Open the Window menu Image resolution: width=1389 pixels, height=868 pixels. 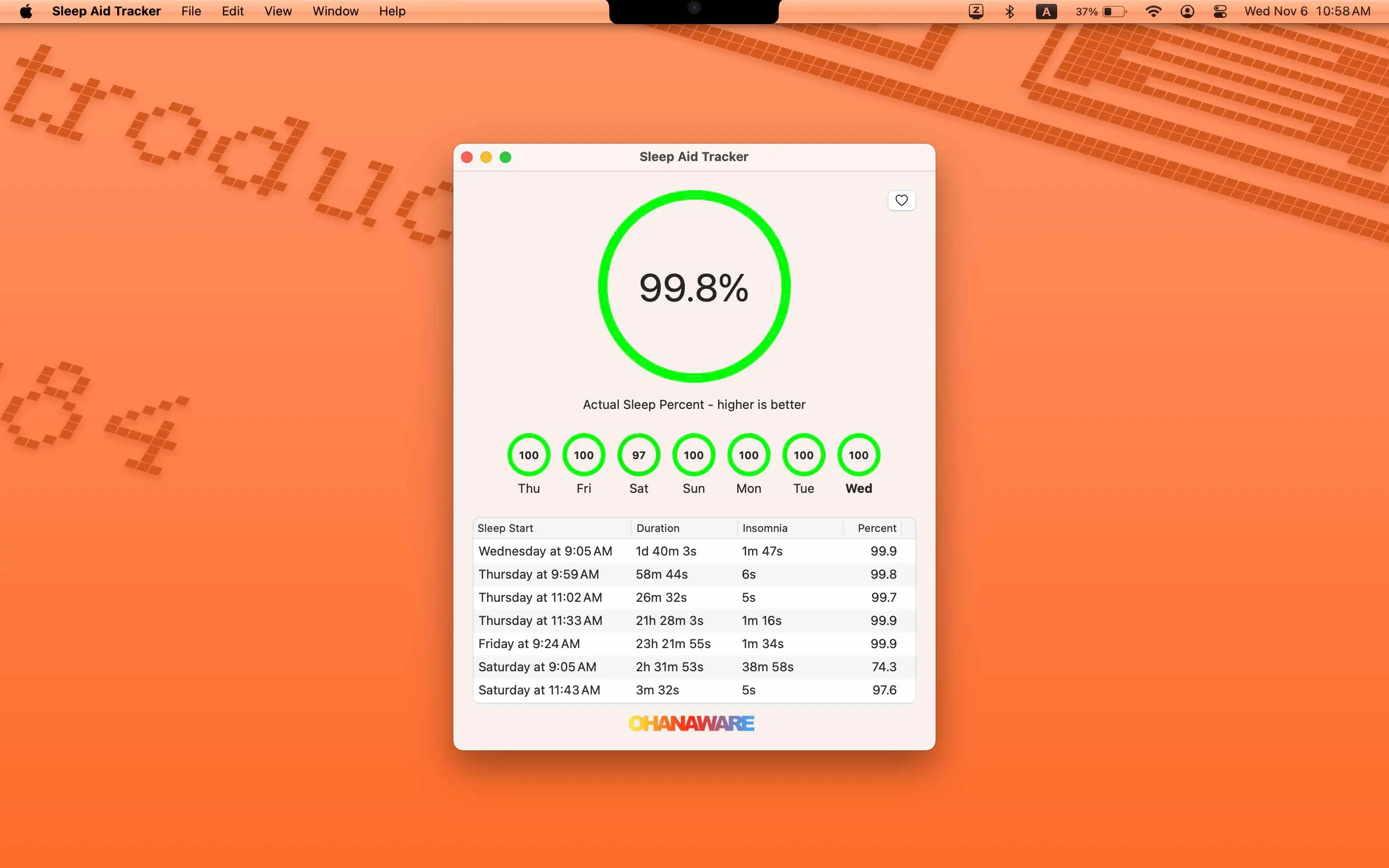pyautogui.click(x=335, y=12)
